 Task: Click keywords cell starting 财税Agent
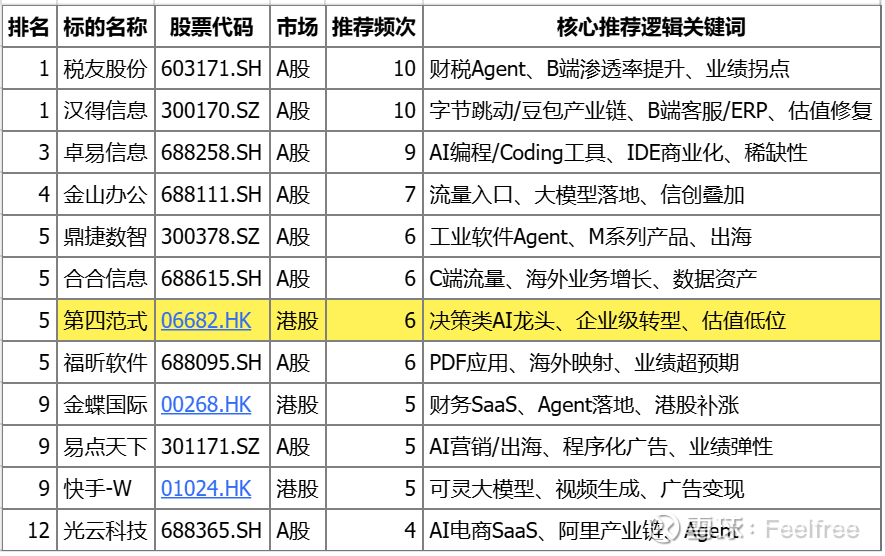pos(651,68)
